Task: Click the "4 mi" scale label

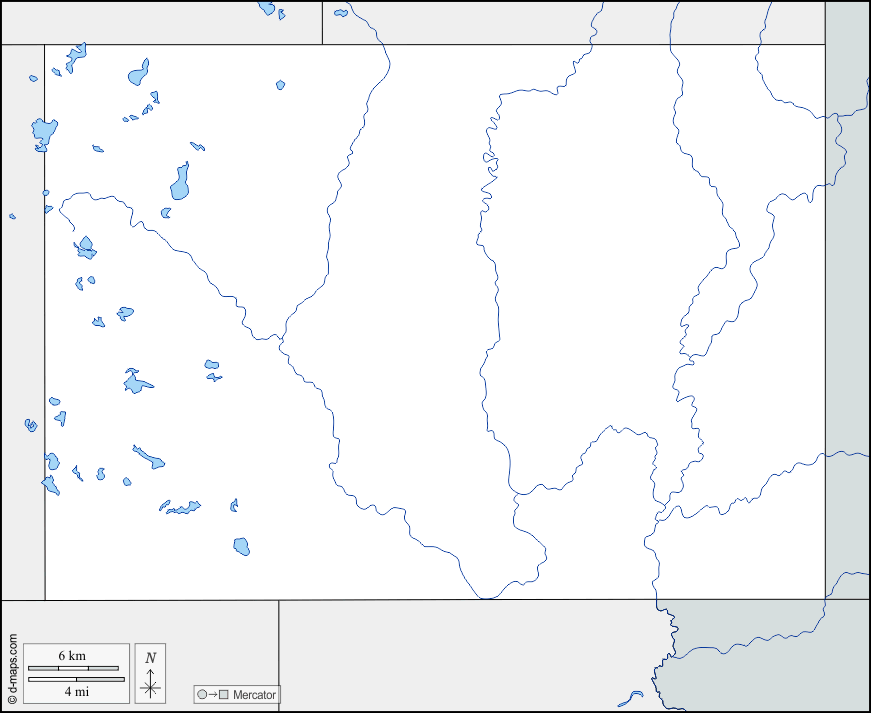Action: [x=77, y=692]
